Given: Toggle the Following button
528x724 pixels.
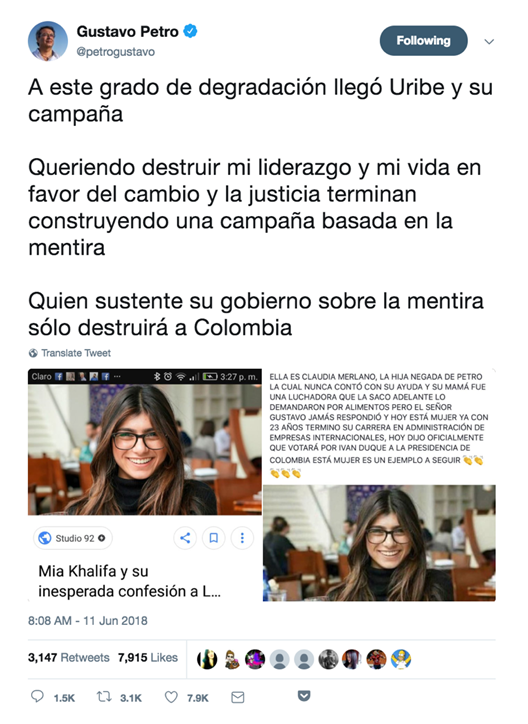Looking at the screenshot, I should click(423, 41).
